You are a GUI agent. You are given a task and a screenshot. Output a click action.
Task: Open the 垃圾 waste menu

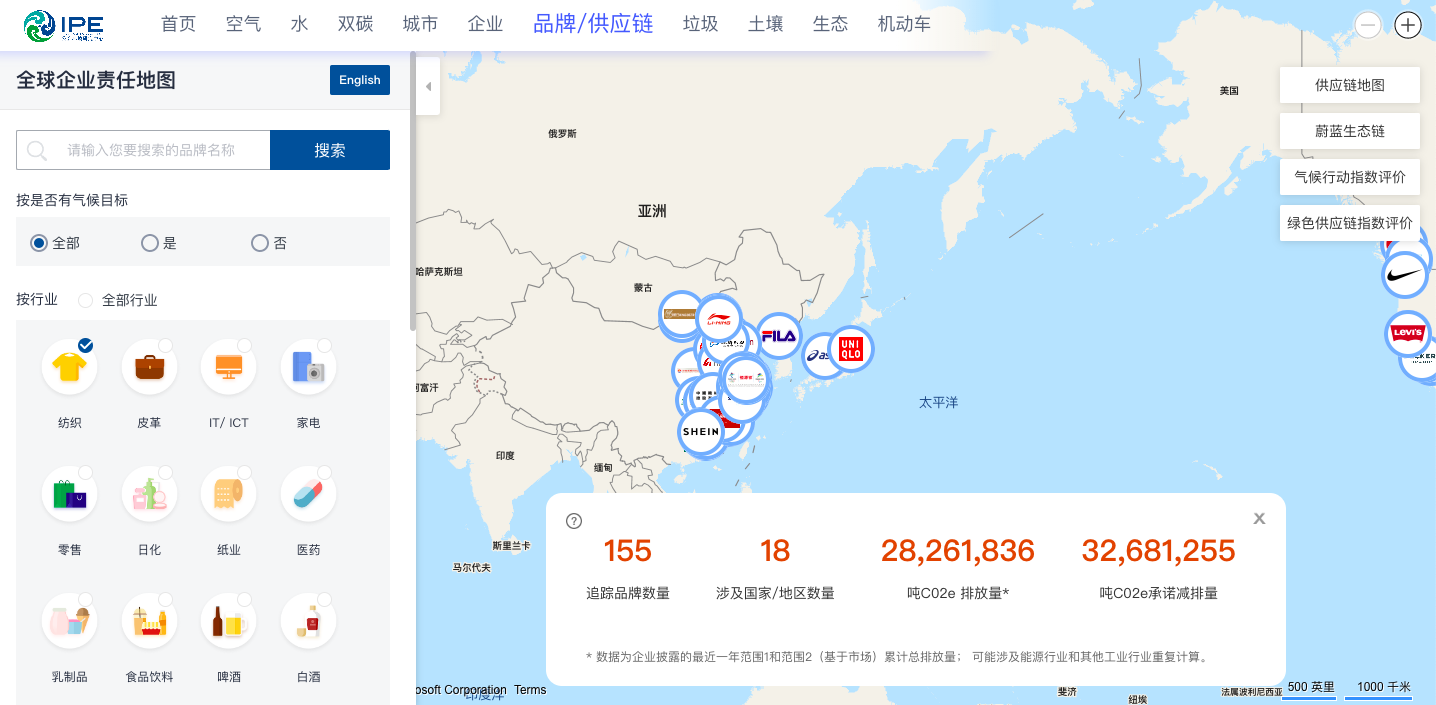pyautogui.click(x=700, y=24)
